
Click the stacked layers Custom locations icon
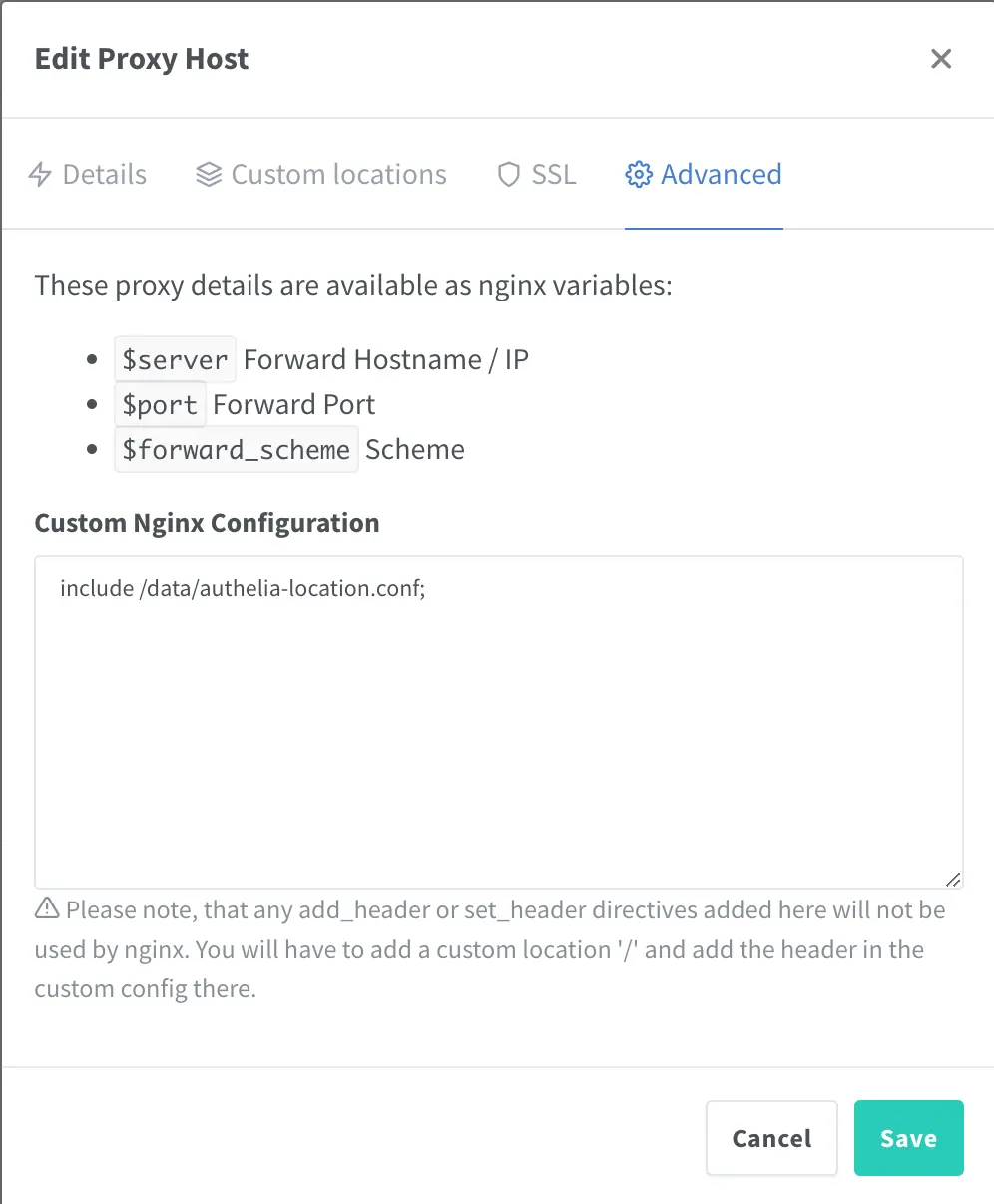tap(209, 175)
